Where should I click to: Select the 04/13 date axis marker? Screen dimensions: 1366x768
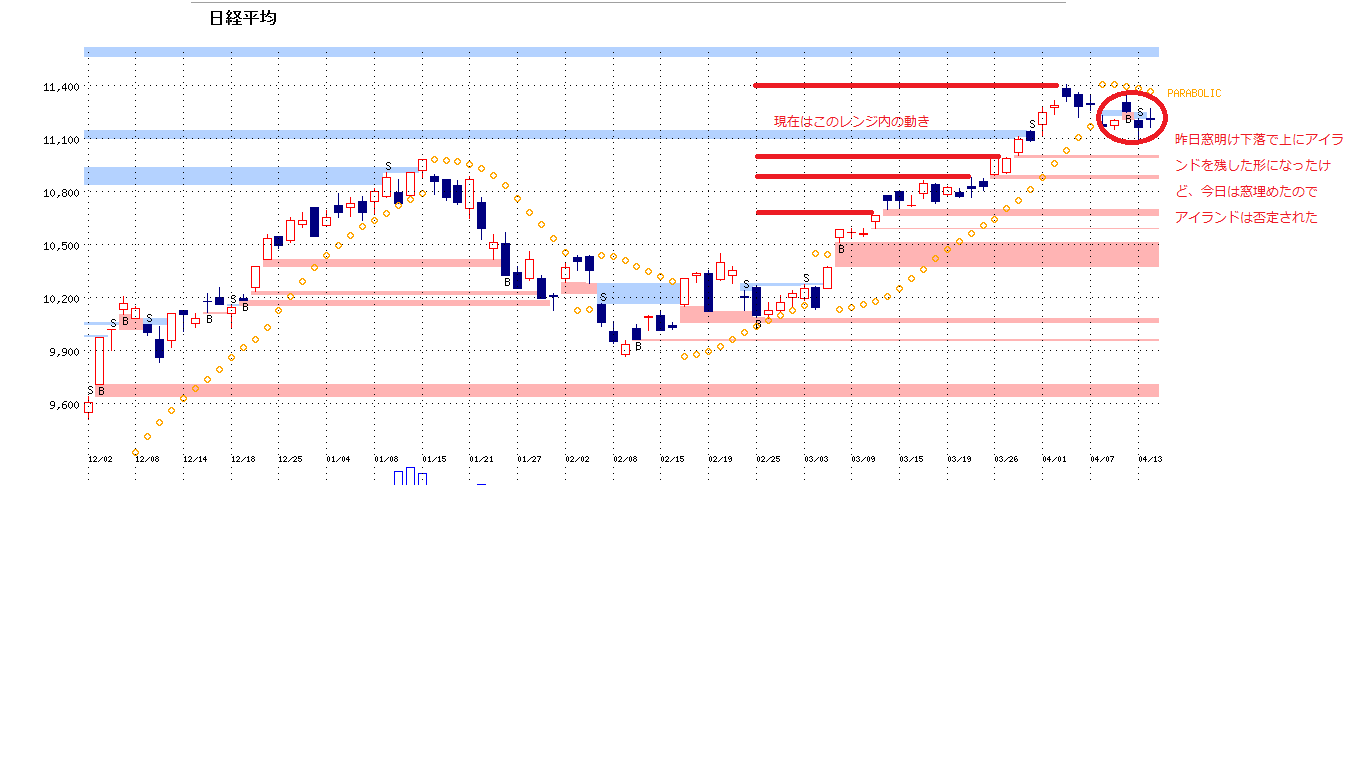point(1150,458)
